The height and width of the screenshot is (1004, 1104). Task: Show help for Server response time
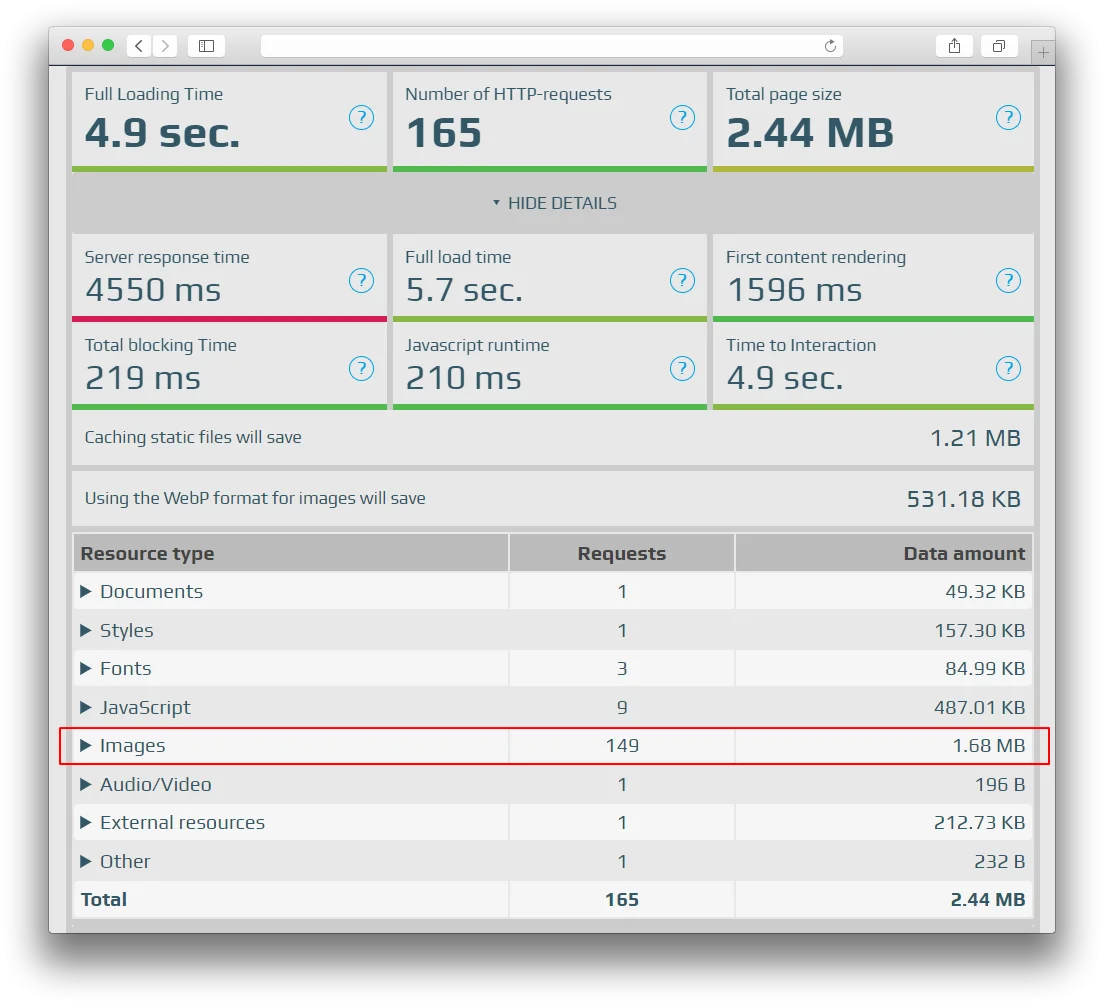[x=361, y=281]
